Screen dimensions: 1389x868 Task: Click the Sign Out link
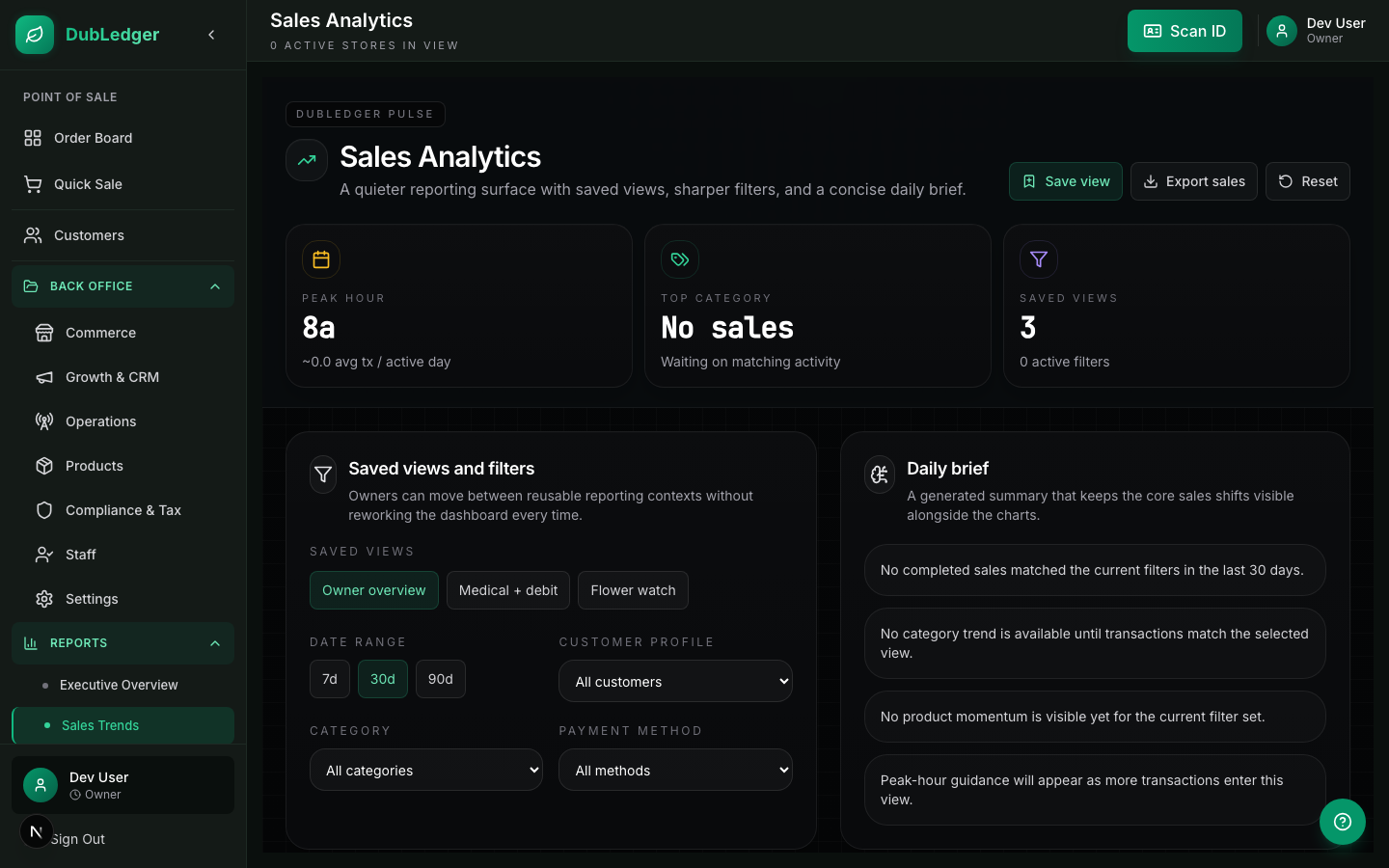point(77,839)
